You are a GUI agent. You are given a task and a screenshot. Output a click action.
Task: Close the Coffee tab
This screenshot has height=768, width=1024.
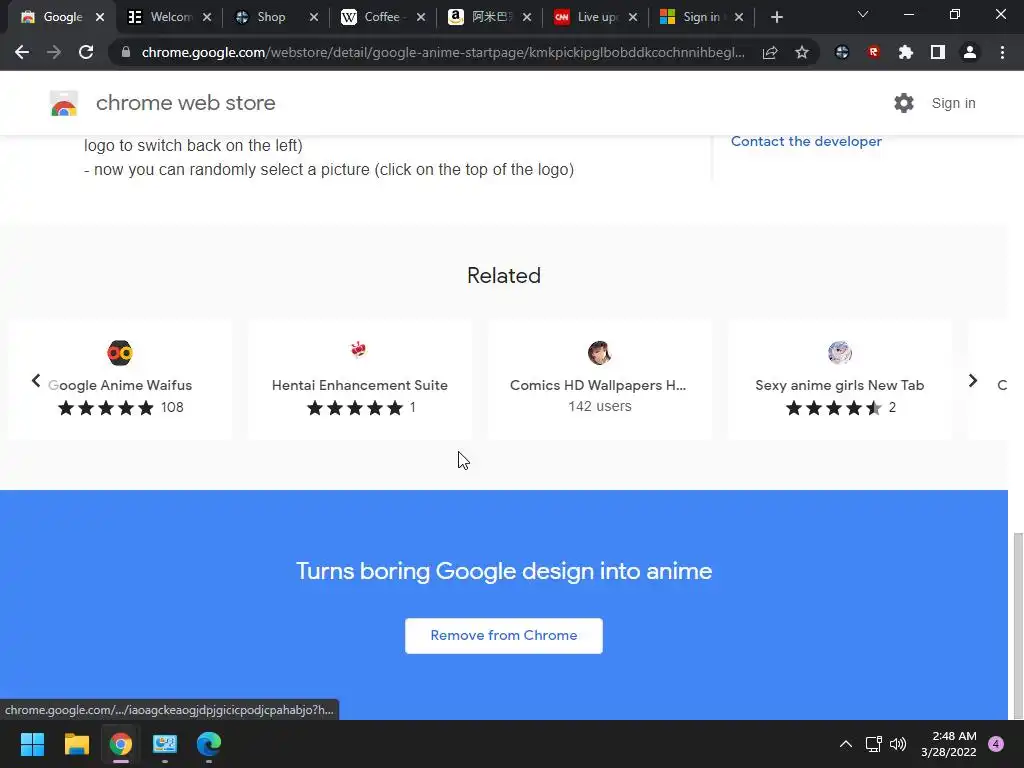[421, 18]
